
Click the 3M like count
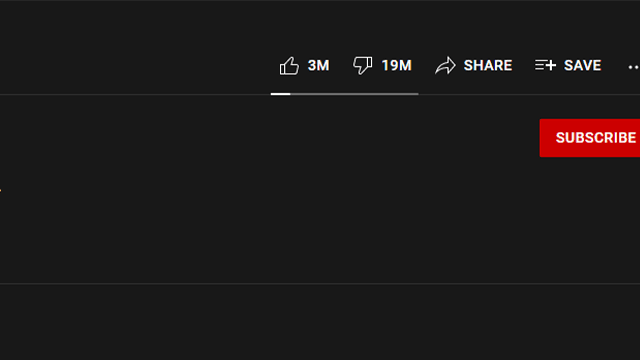pyautogui.click(x=318, y=65)
